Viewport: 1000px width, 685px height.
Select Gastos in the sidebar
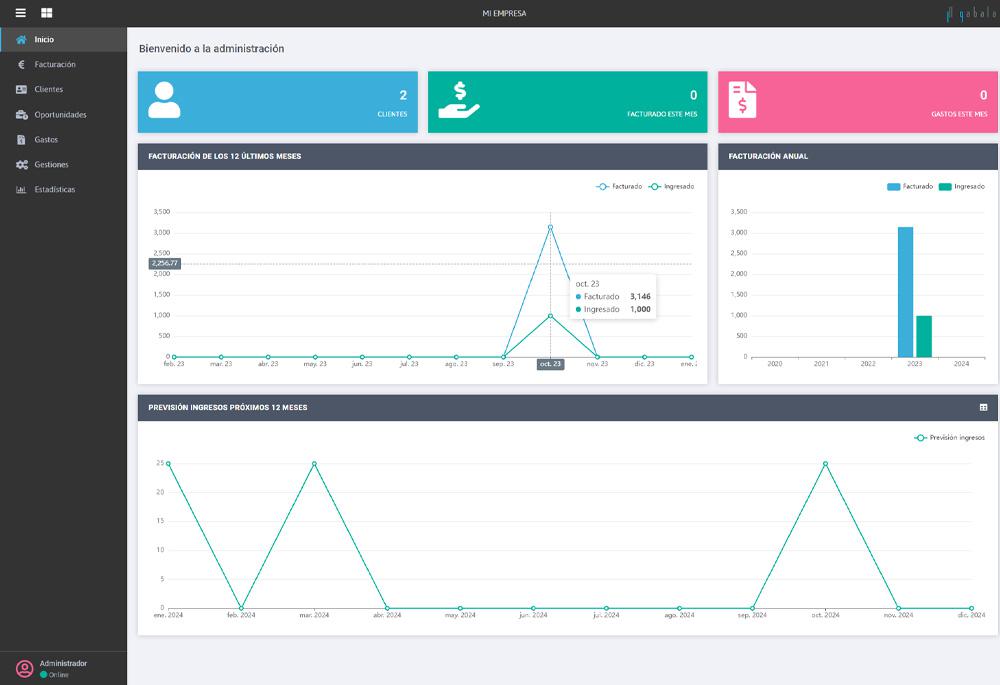63,140
